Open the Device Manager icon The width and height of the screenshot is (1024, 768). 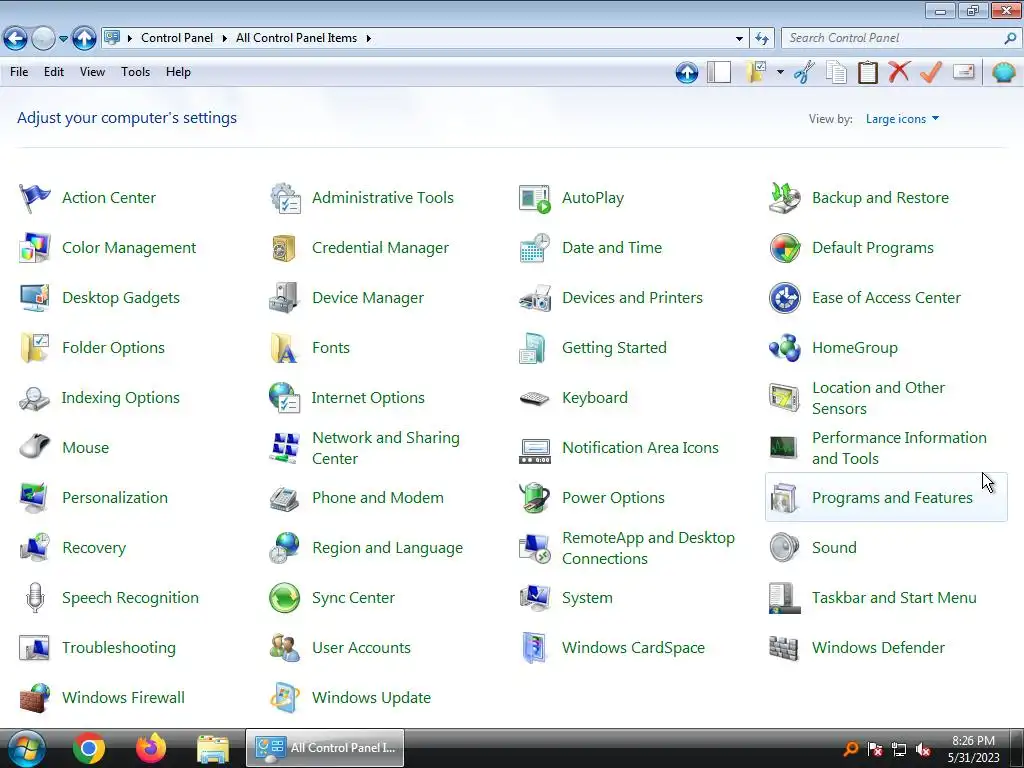(285, 298)
